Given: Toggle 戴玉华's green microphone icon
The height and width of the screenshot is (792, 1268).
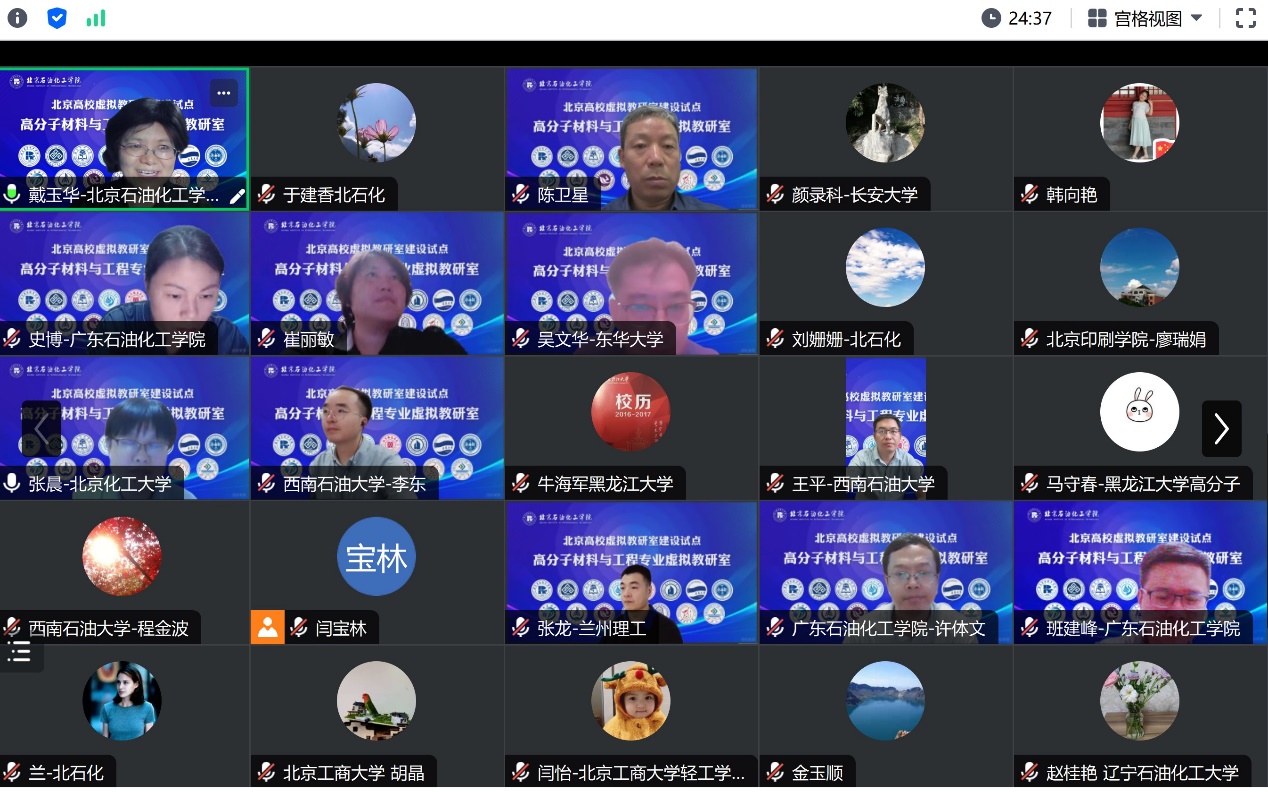Looking at the screenshot, I should click(x=13, y=194).
